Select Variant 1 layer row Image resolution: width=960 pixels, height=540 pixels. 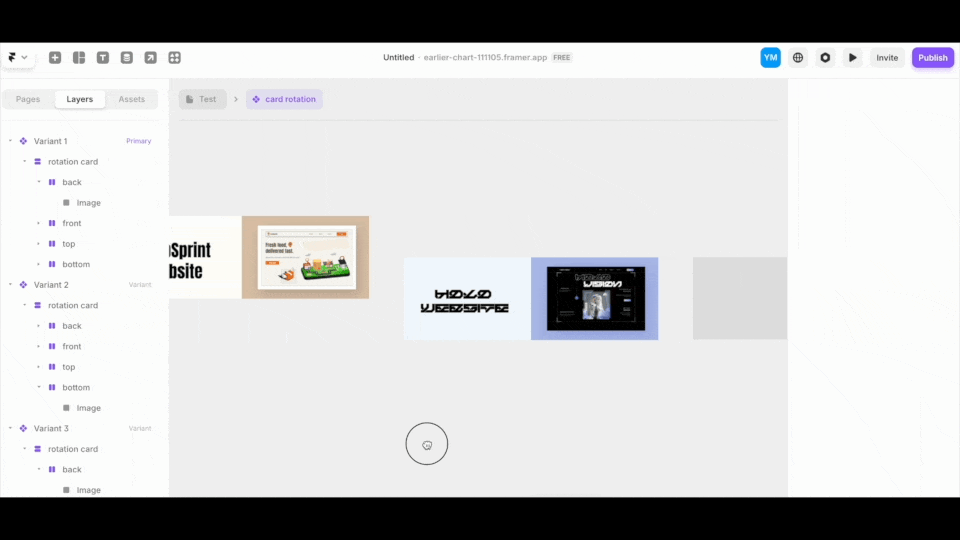[81, 141]
